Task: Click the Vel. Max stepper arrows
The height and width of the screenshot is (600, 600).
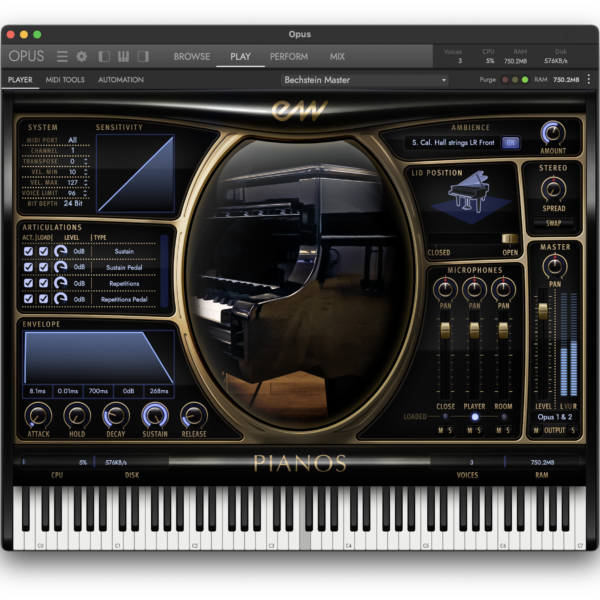Action: pos(85,183)
